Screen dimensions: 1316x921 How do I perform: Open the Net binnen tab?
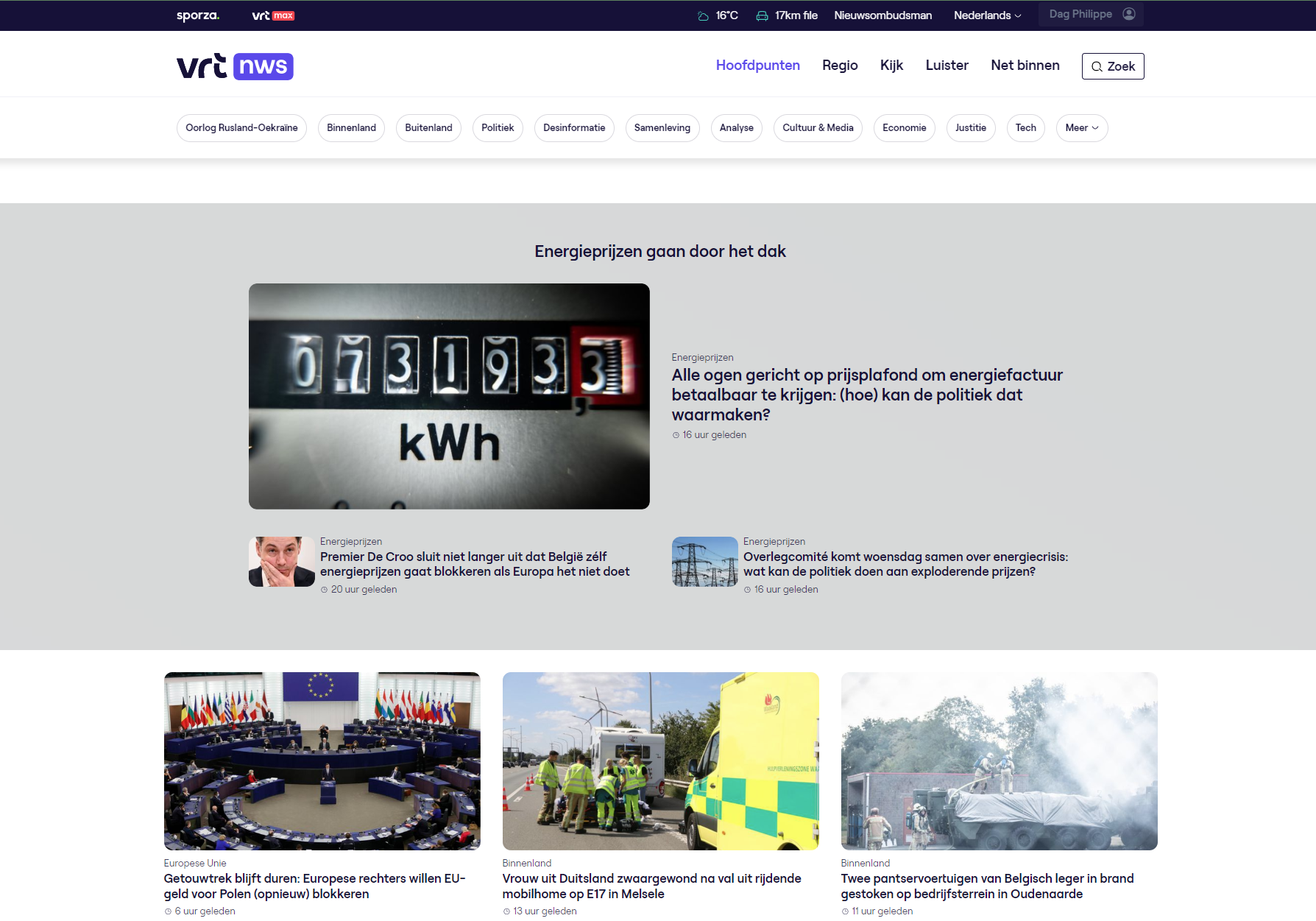(1025, 66)
